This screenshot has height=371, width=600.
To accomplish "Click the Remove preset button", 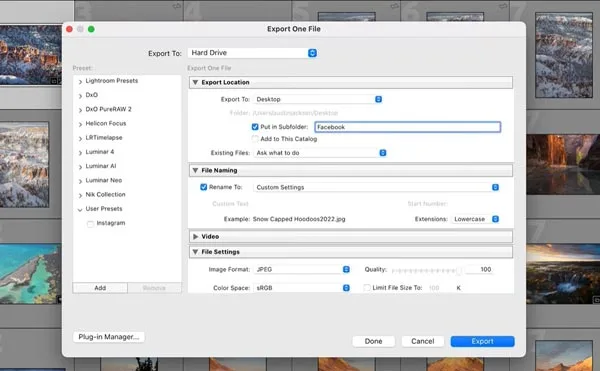I will click(x=154, y=288).
